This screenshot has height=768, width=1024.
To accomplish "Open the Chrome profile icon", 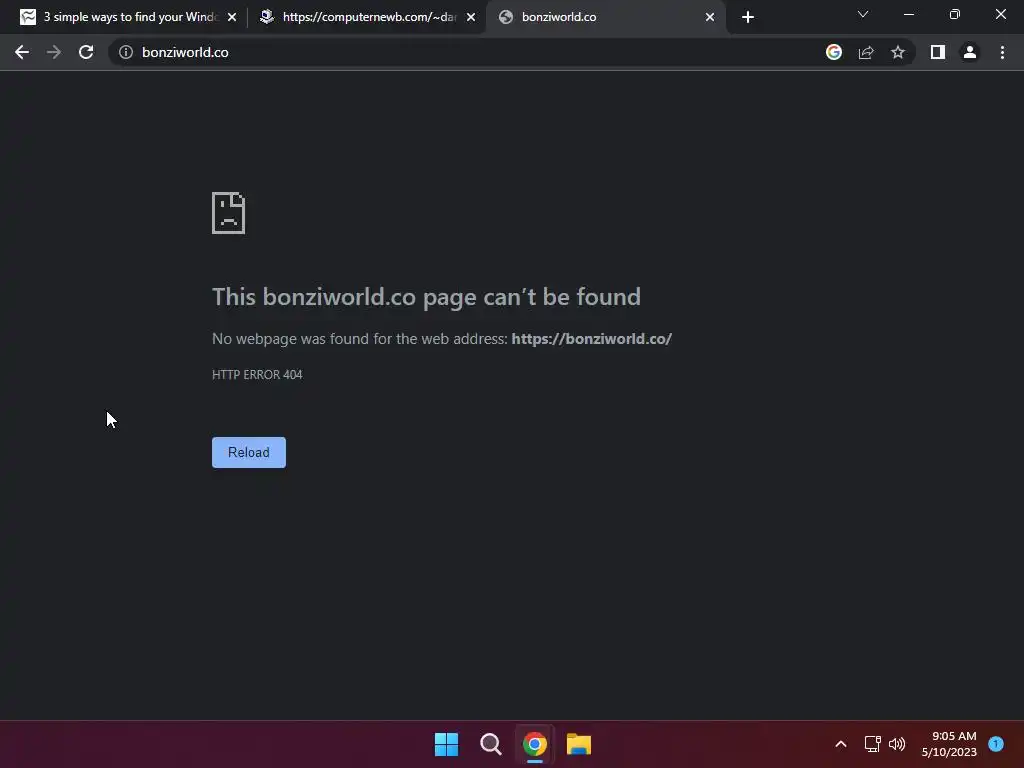I will pos(970,52).
